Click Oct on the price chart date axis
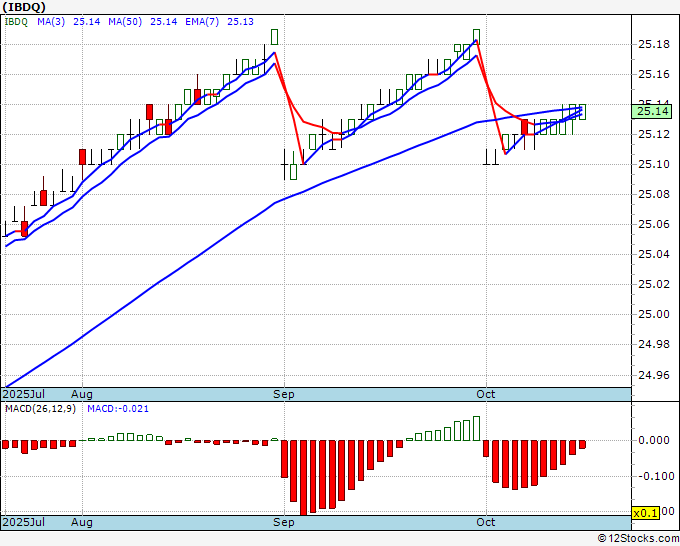Image resolution: width=680 pixels, height=546 pixels. pos(486,394)
